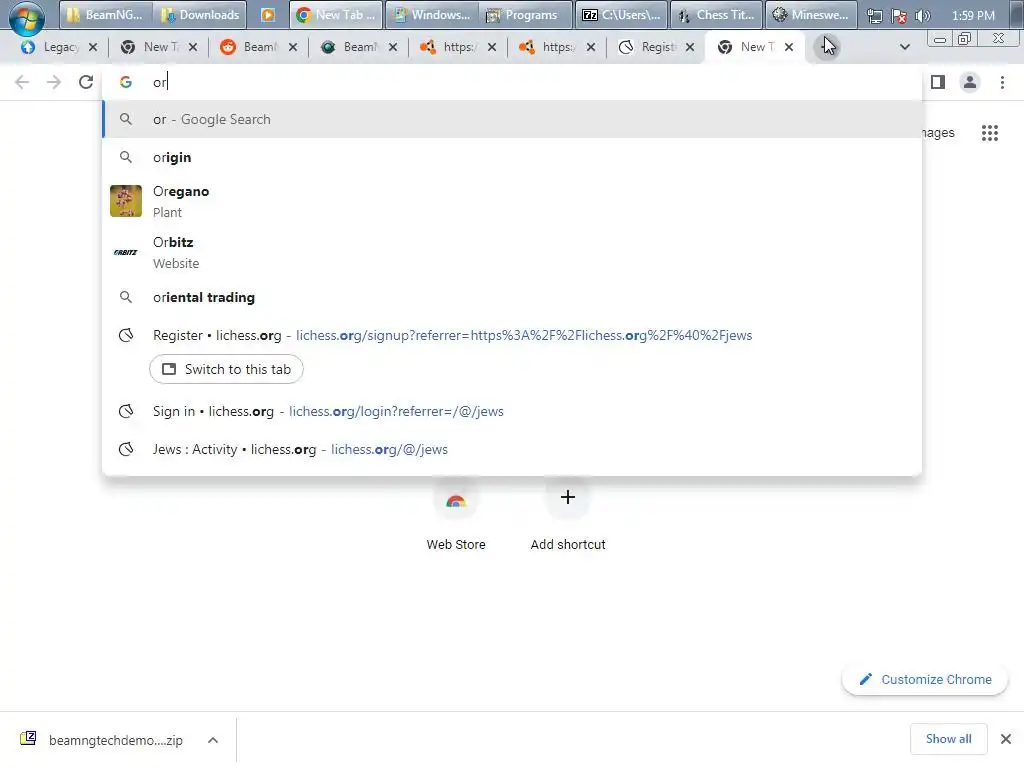
Task: Open Windows window in taskbar
Action: pyautogui.click(x=432, y=15)
